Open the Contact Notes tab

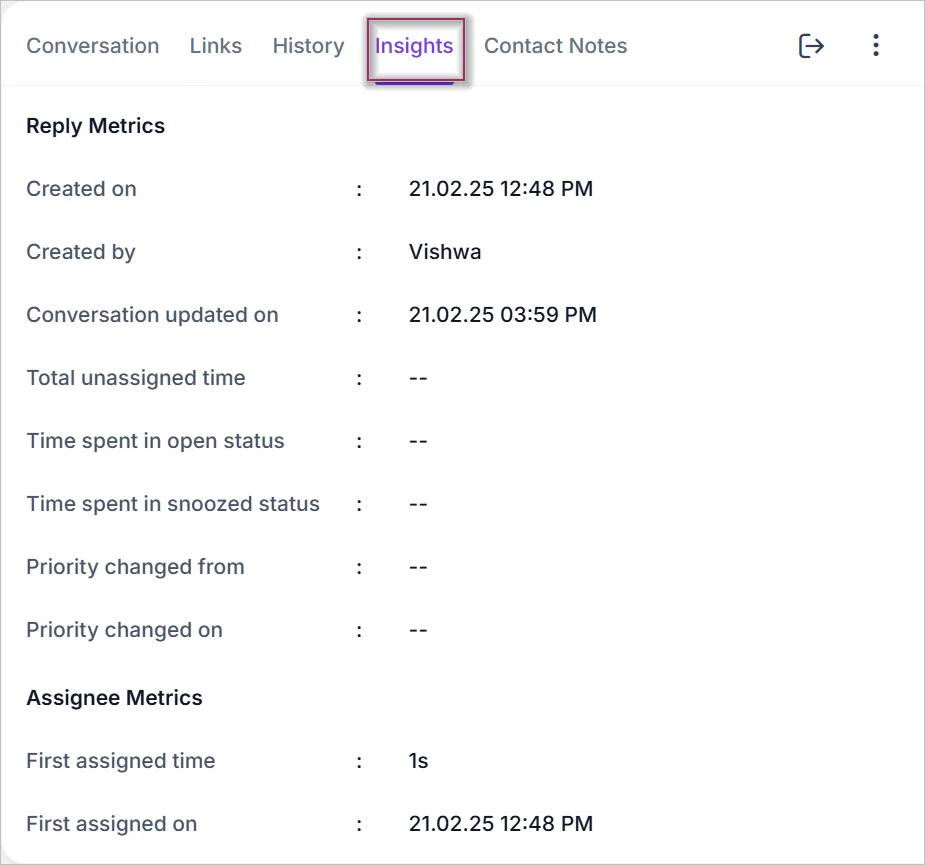click(x=555, y=46)
